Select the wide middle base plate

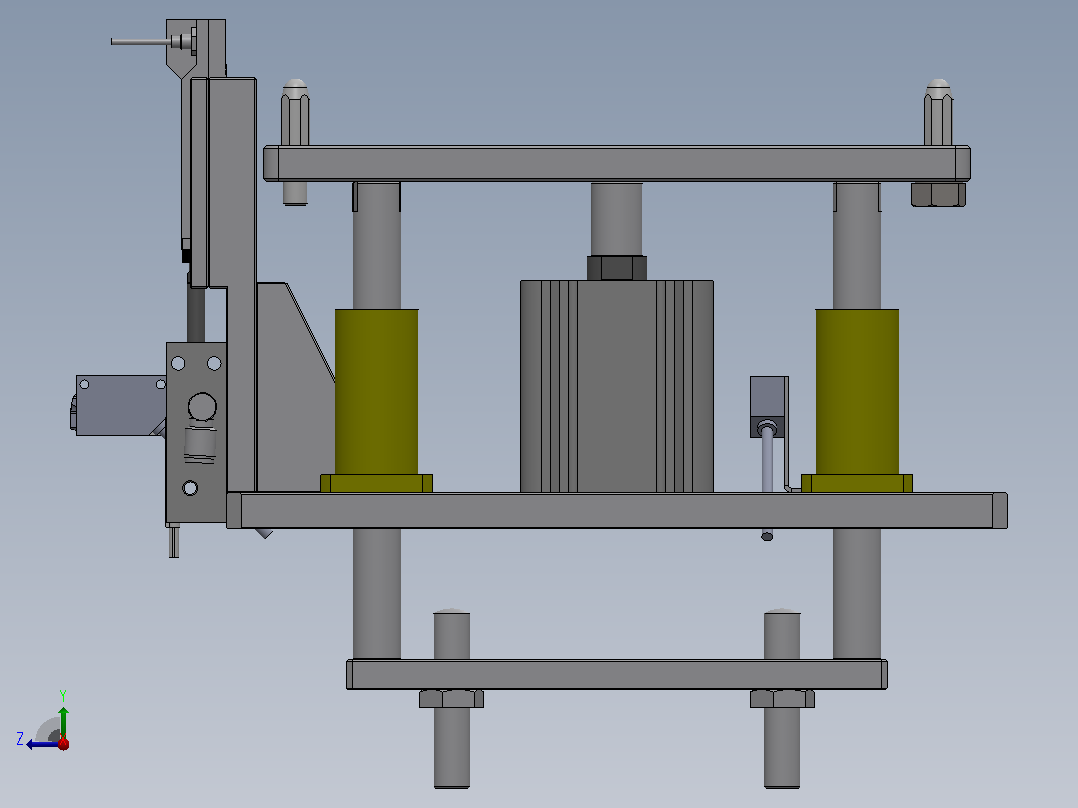pyautogui.click(x=617, y=510)
